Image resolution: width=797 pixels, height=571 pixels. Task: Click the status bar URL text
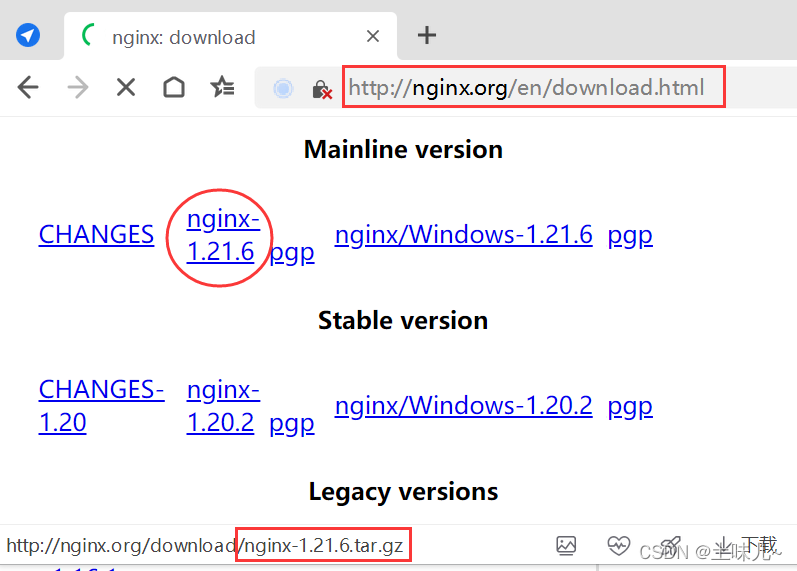[x=205, y=546]
